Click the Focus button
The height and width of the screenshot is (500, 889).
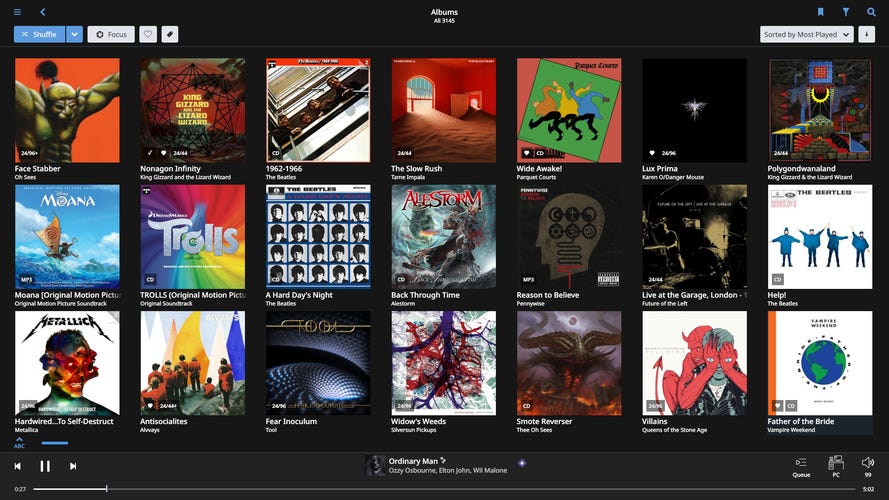(111, 35)
